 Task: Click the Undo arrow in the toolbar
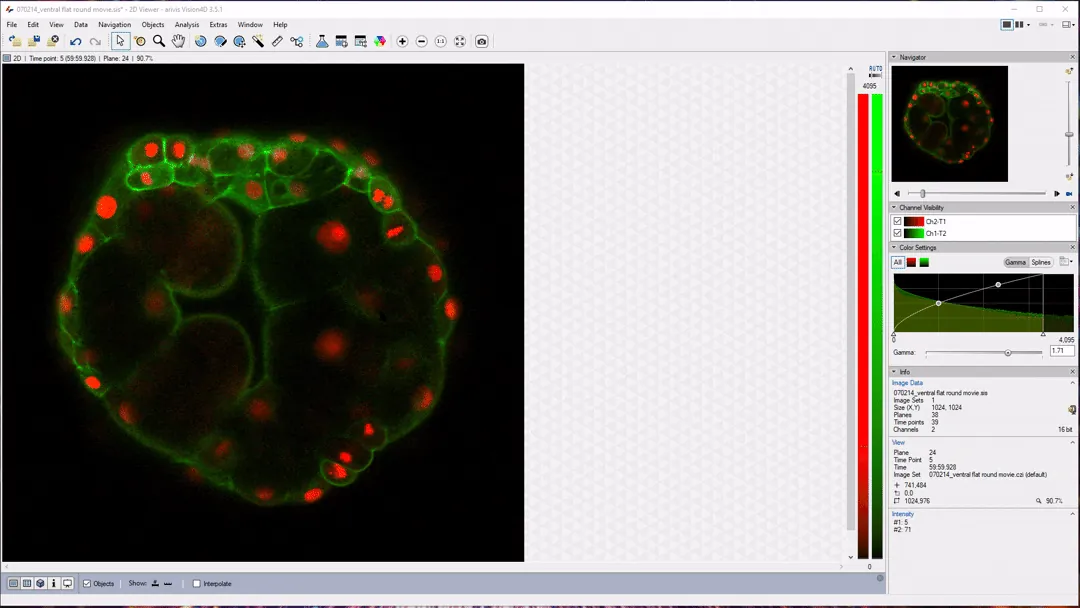pos(76,41)
